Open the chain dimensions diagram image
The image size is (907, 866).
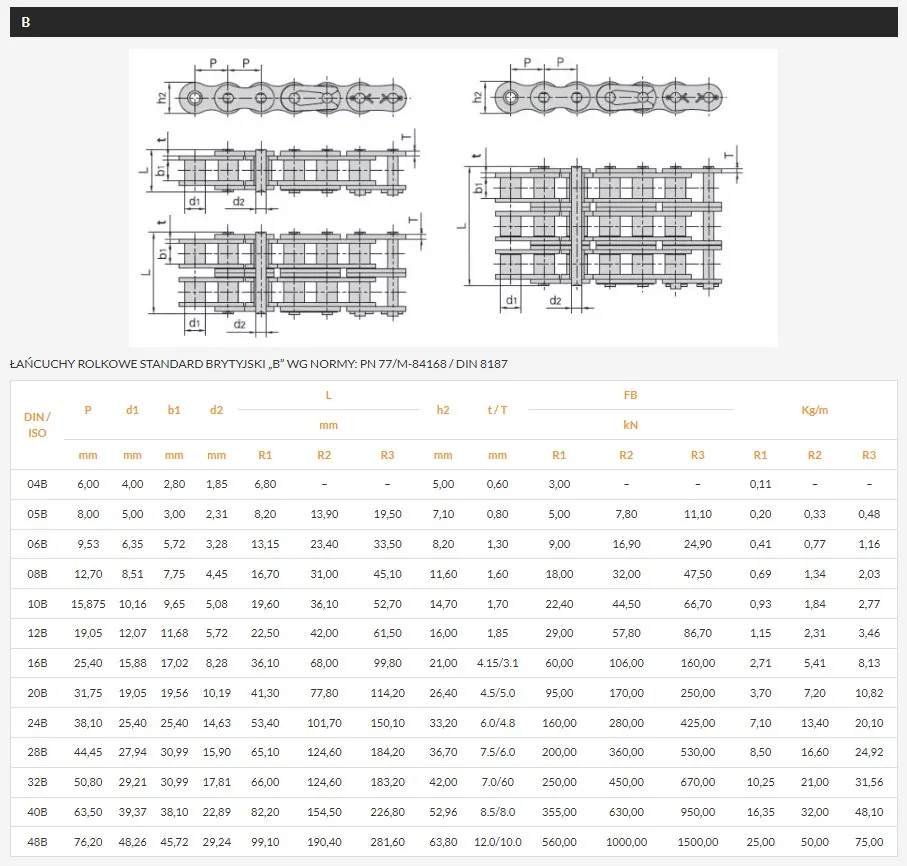(x=453, y=197)
